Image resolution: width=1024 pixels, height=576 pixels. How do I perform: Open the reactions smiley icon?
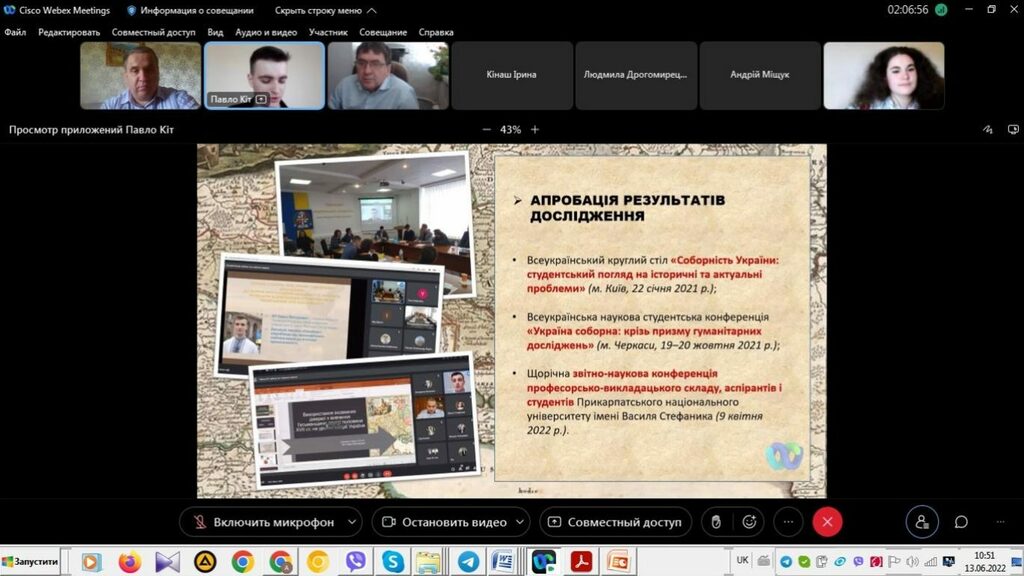[748, 522]
